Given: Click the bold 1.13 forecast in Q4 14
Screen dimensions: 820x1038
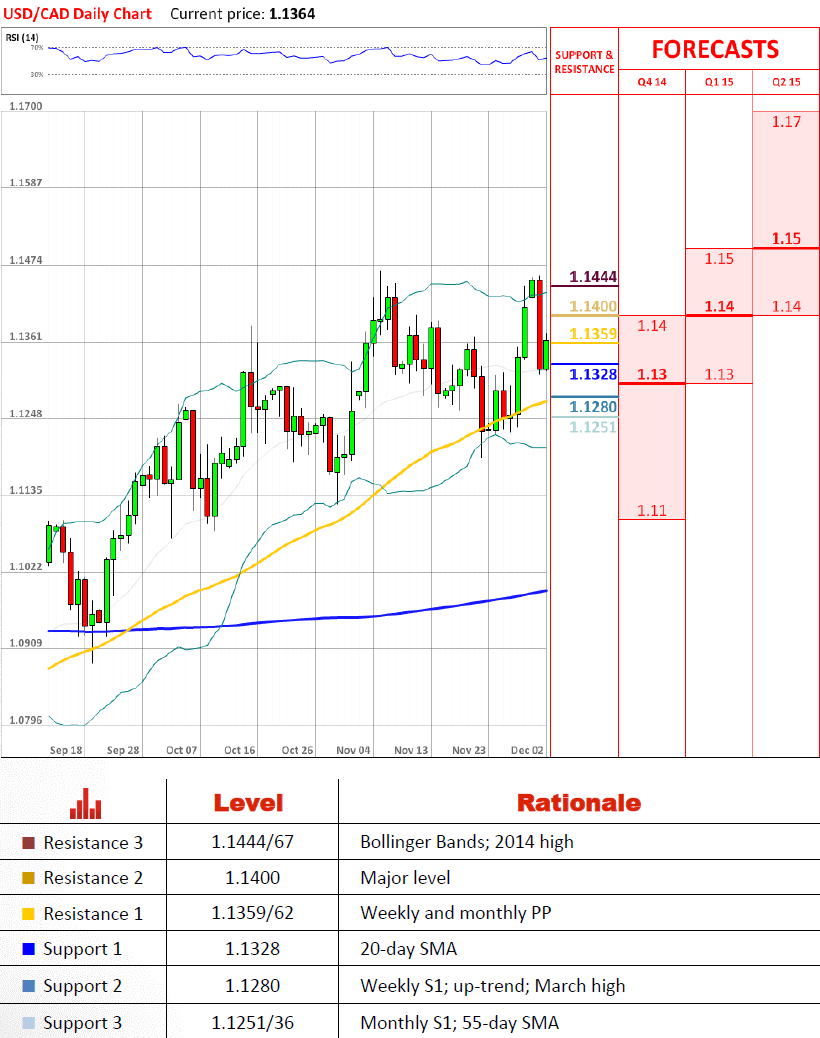Looking at the screenshot, I should (x=652, y=375).
